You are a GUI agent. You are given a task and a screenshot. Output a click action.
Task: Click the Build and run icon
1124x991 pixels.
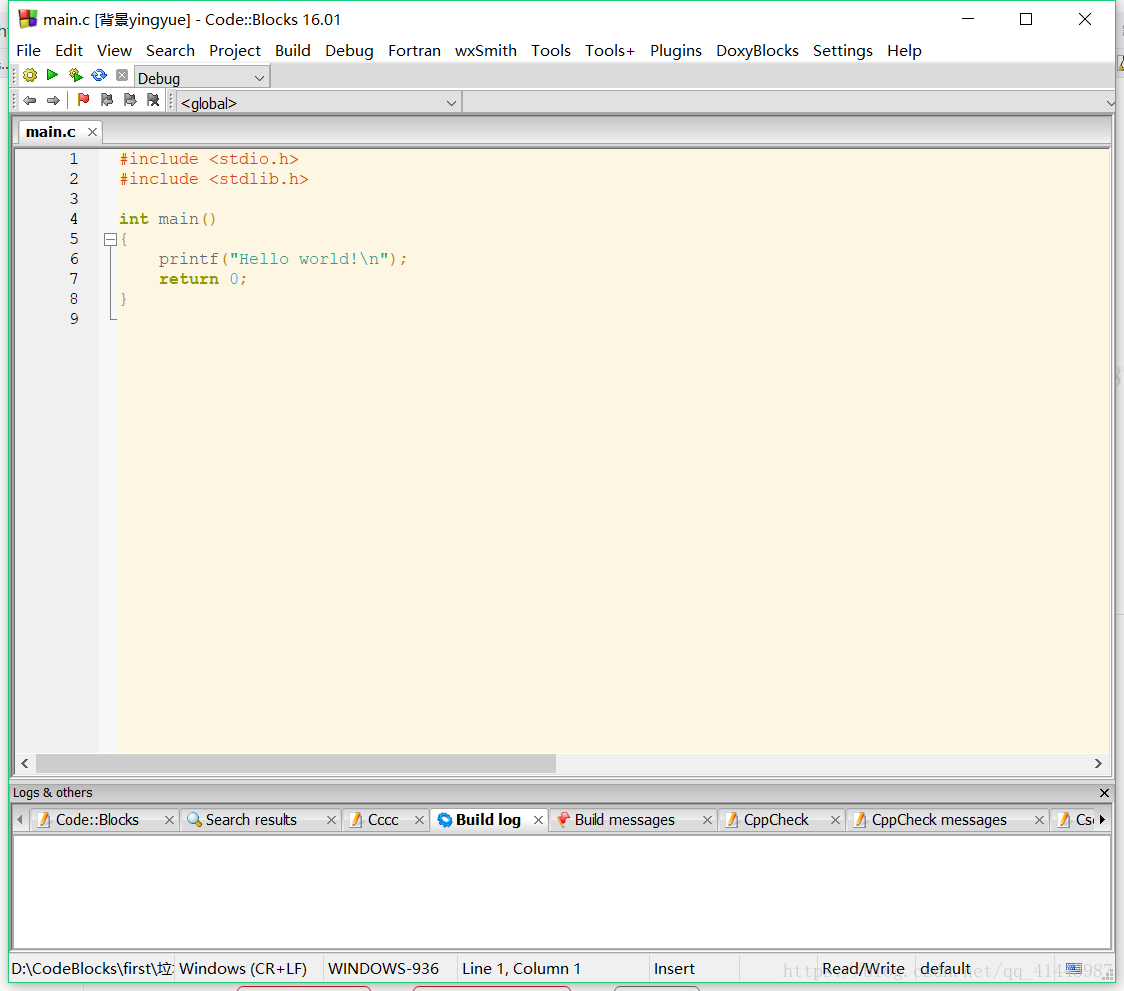75,75
